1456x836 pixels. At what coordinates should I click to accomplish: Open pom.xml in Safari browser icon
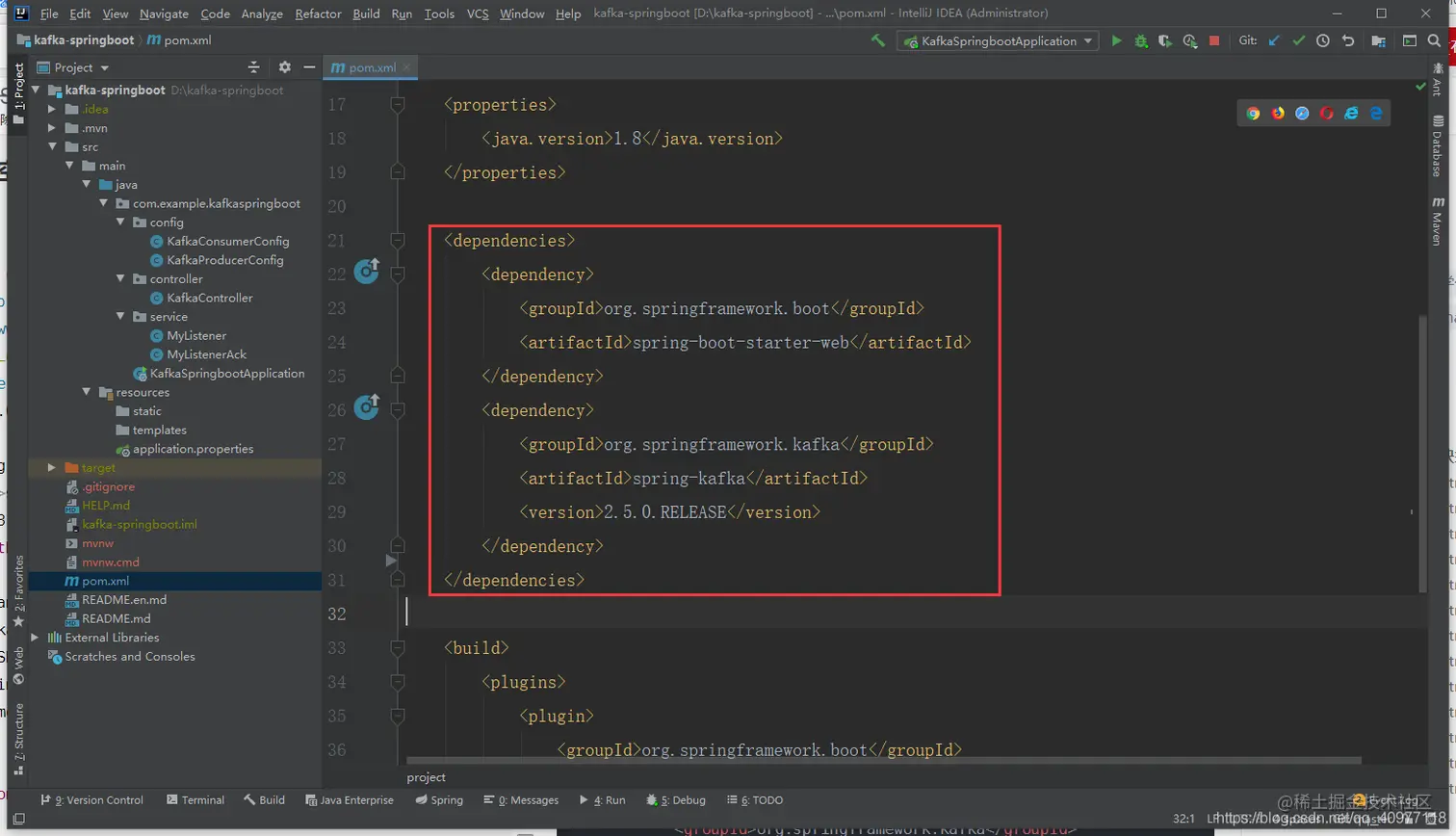(x=1302, y=114)
